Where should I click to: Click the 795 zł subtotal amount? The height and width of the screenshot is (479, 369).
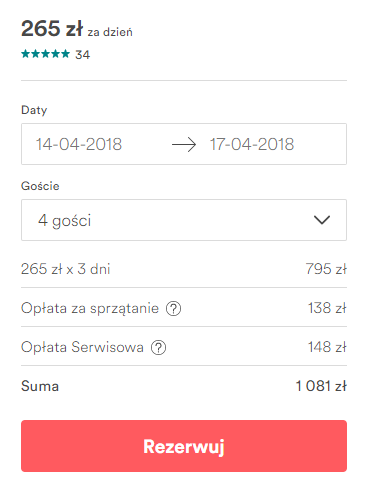[326, 269]
